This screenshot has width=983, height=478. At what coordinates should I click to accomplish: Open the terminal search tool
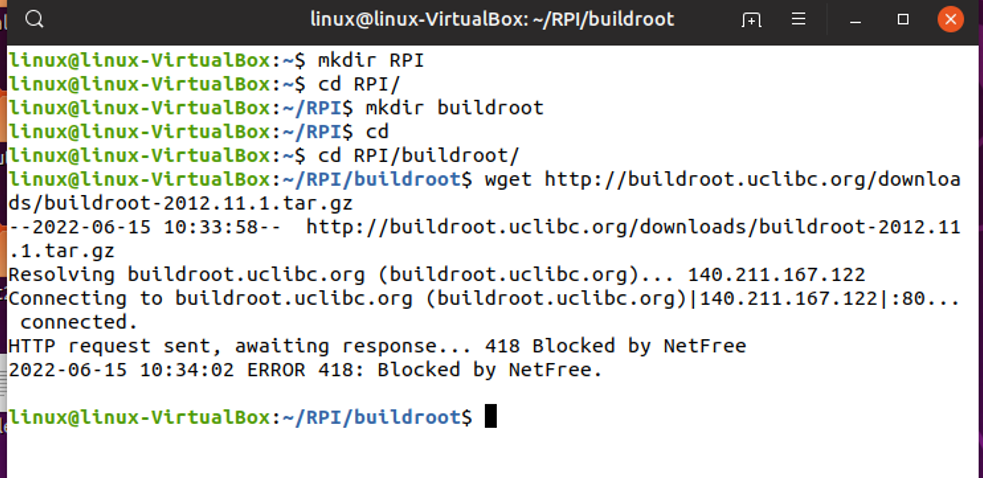point(34,20)
